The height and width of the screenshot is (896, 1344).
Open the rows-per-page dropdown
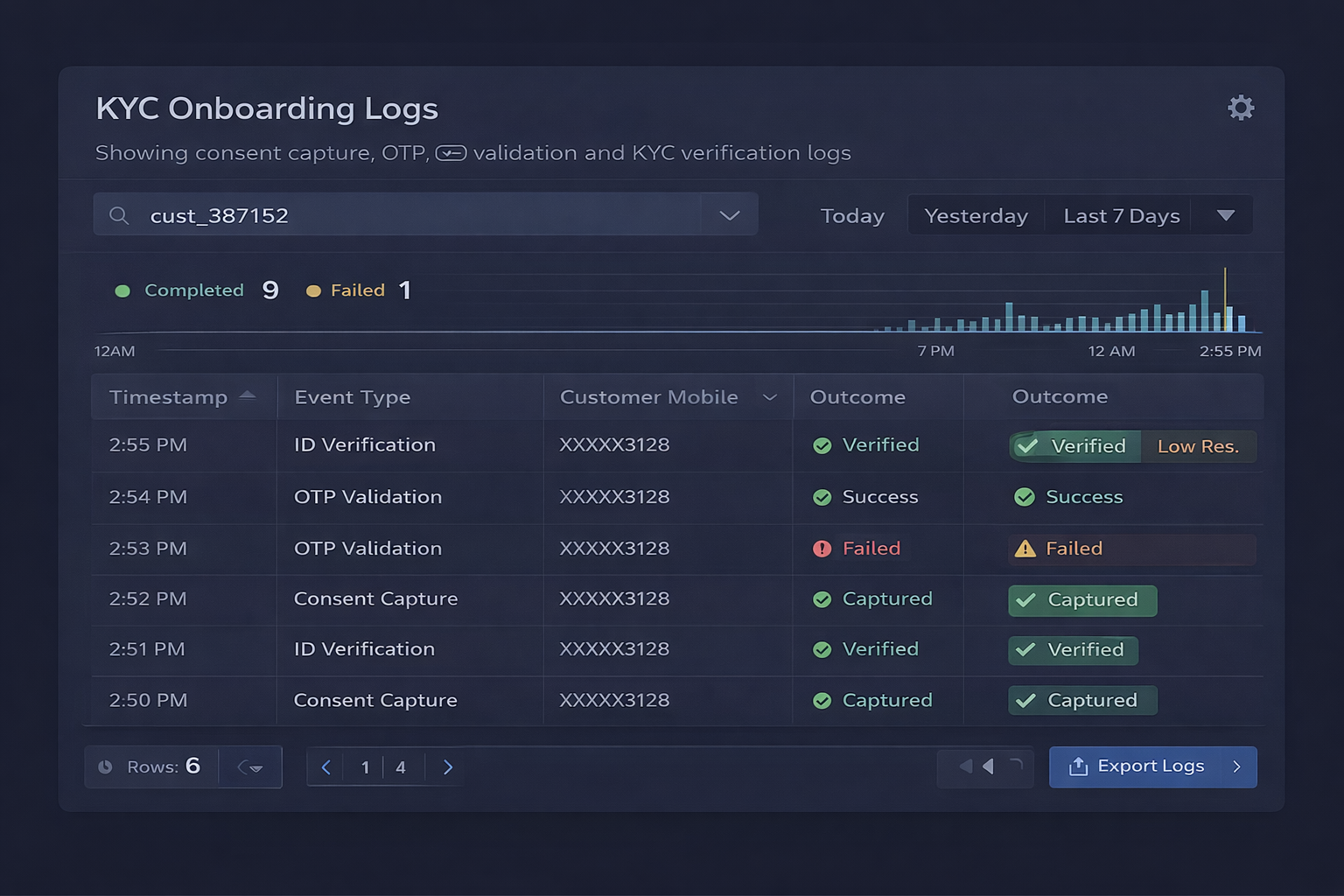point(250,767)
